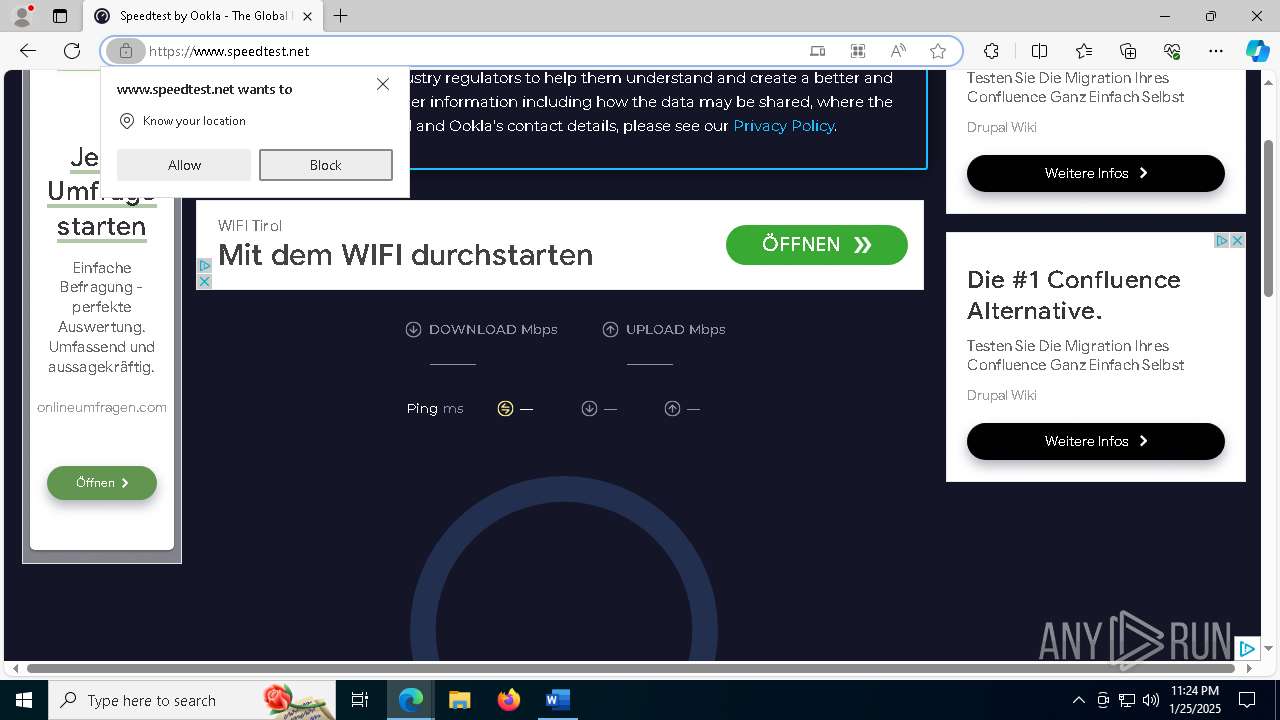Click the DOWNLOAD Mbps arrow icon
The height and width of the screenshot is (720, 1280).
pos(413,329)
